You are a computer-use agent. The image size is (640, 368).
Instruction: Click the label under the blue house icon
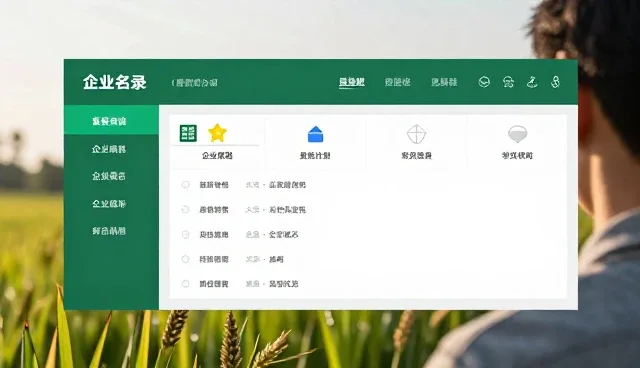[x=315, y=155]
